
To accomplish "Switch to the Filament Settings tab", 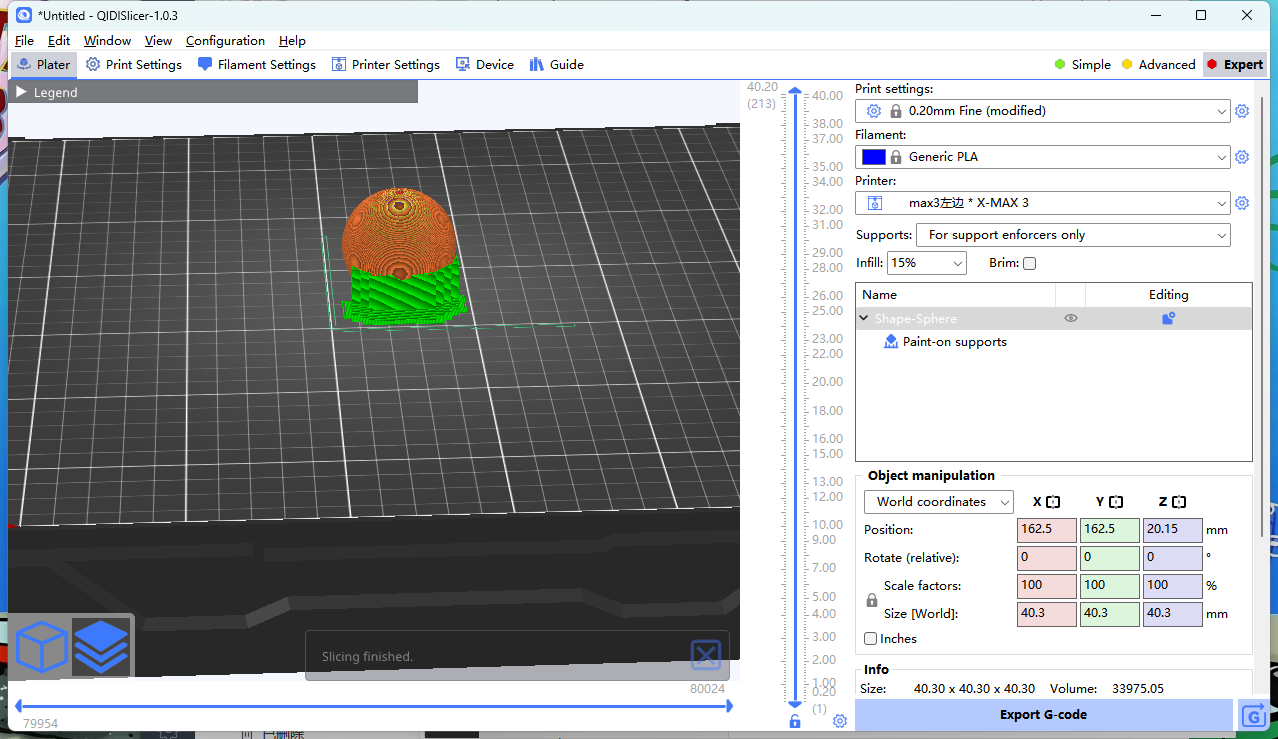I will point(257,65).
